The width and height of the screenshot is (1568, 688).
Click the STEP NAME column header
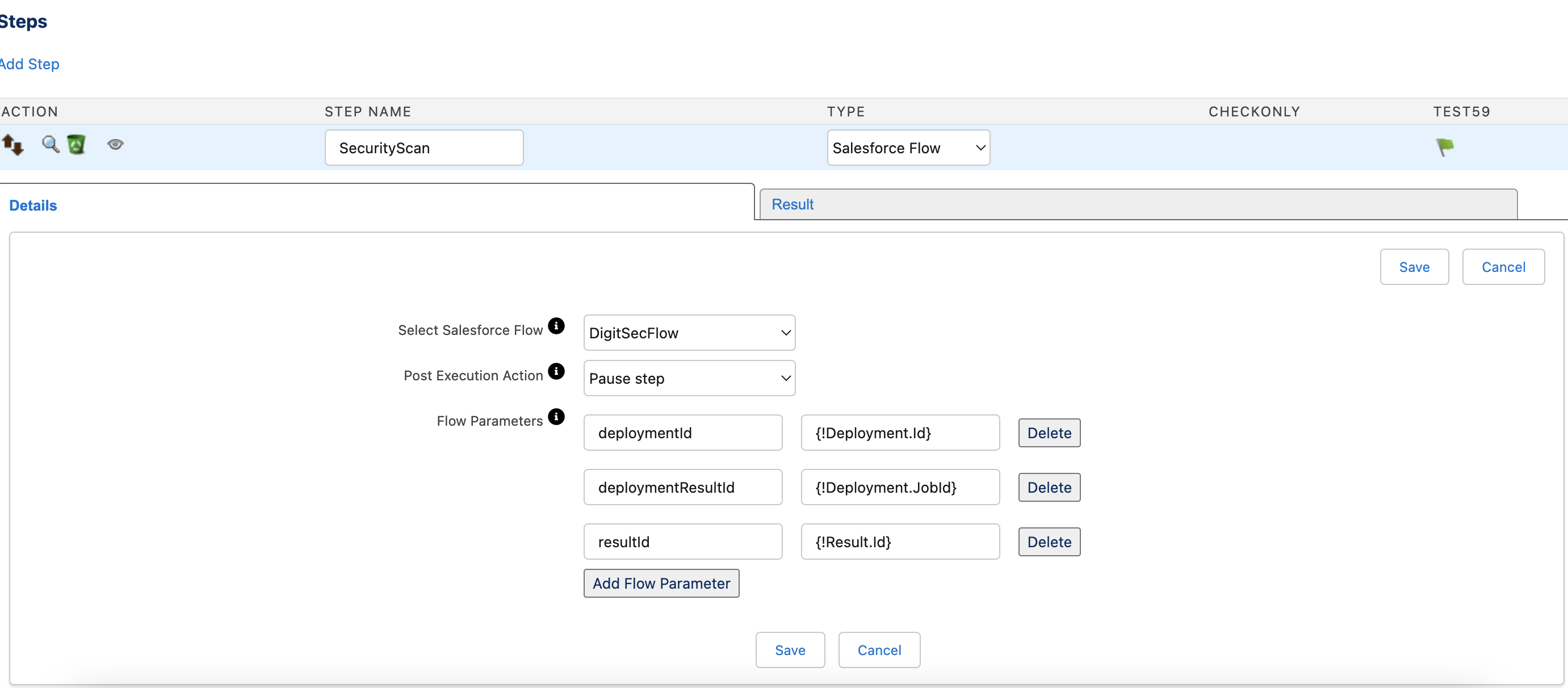click(x=368, y=111)
